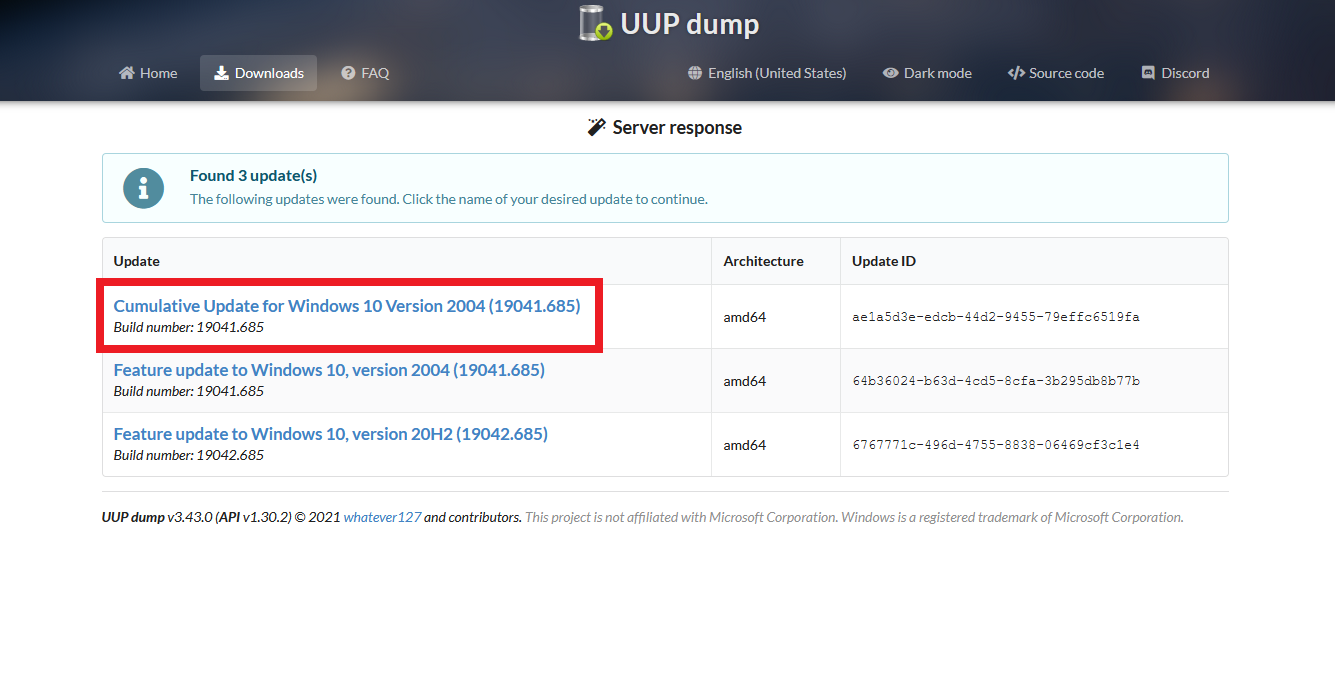Go to the Home page

[x=148, y=73]
